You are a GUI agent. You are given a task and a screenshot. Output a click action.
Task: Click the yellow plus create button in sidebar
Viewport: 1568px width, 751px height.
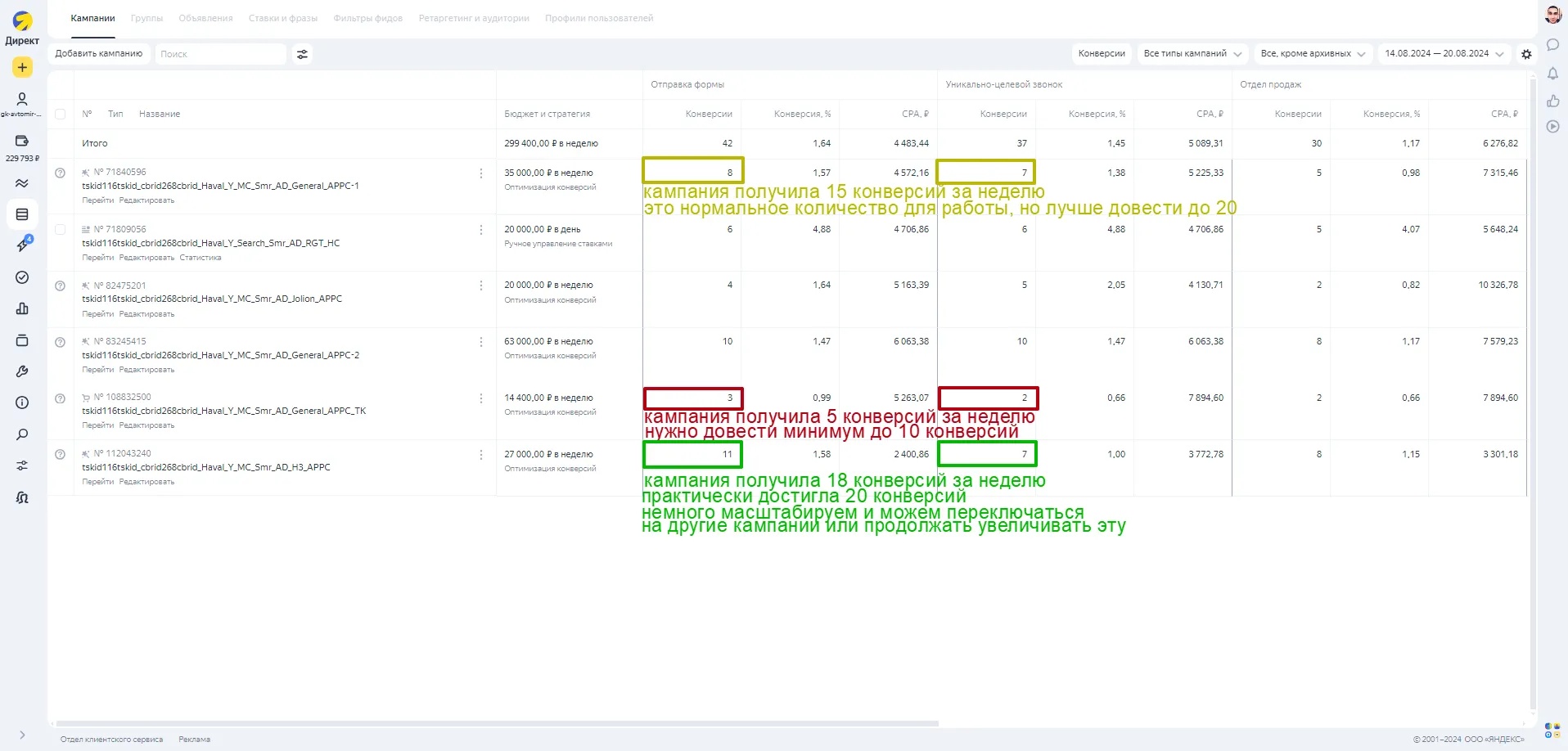coord(22,67)
